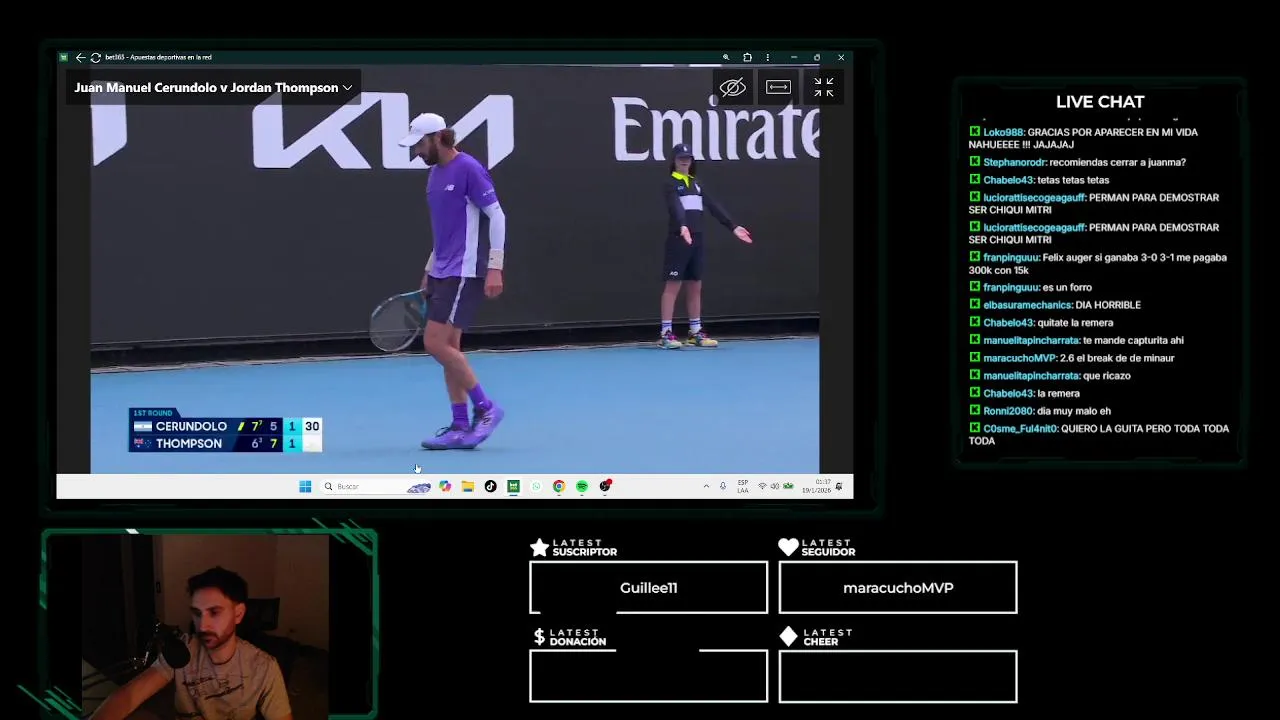Image resolution: width=1280 pixels, height=720 pixels.
Task: Click latest follower name maracuchoMVP
Action: 898,588
